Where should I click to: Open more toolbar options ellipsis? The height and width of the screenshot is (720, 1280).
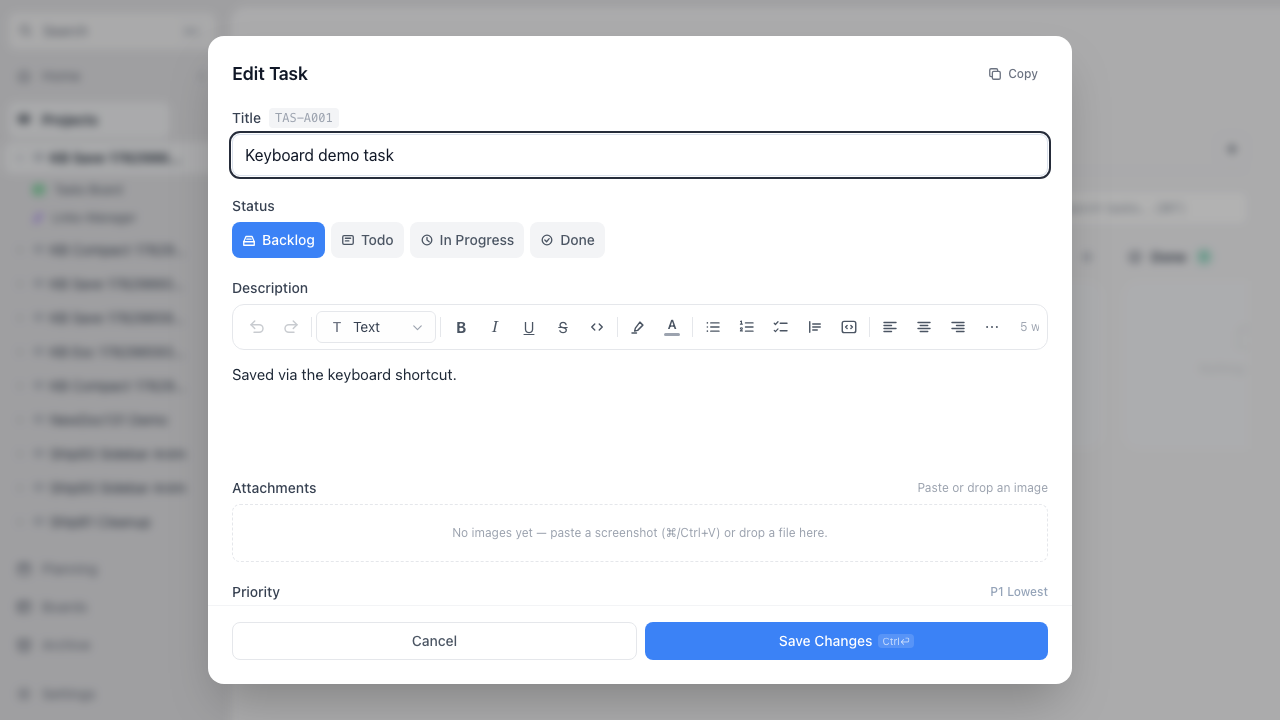click(992, 327)
